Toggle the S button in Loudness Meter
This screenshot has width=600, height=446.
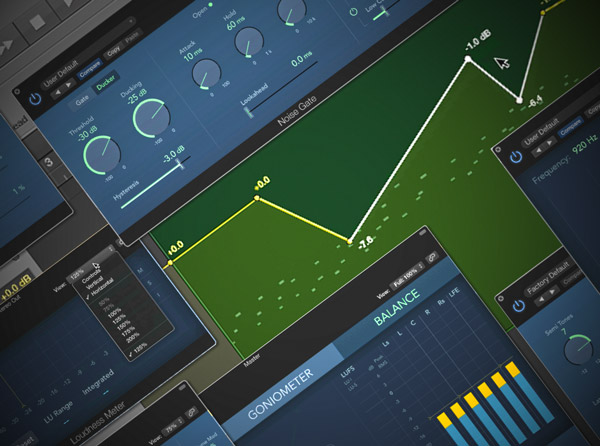tap(150, 283)
